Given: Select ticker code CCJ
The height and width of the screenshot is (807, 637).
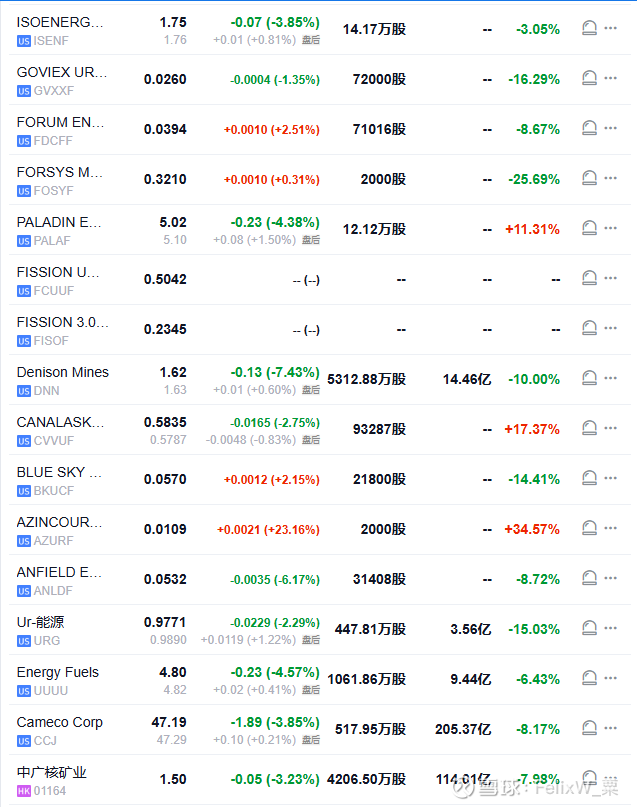Looking at the screenshot, I should tap(45, 741).
